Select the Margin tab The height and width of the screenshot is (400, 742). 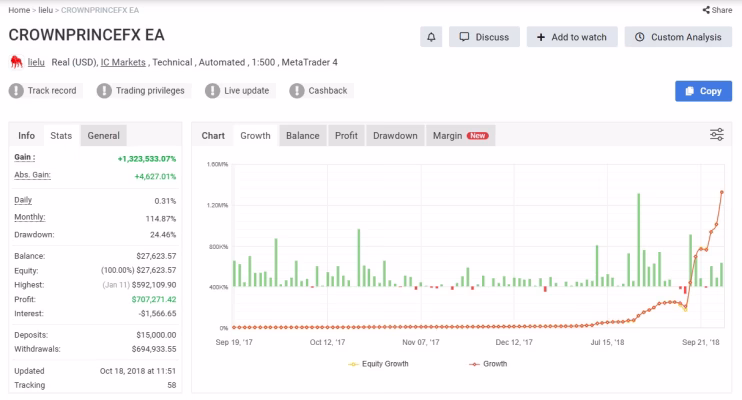(460, 135)
